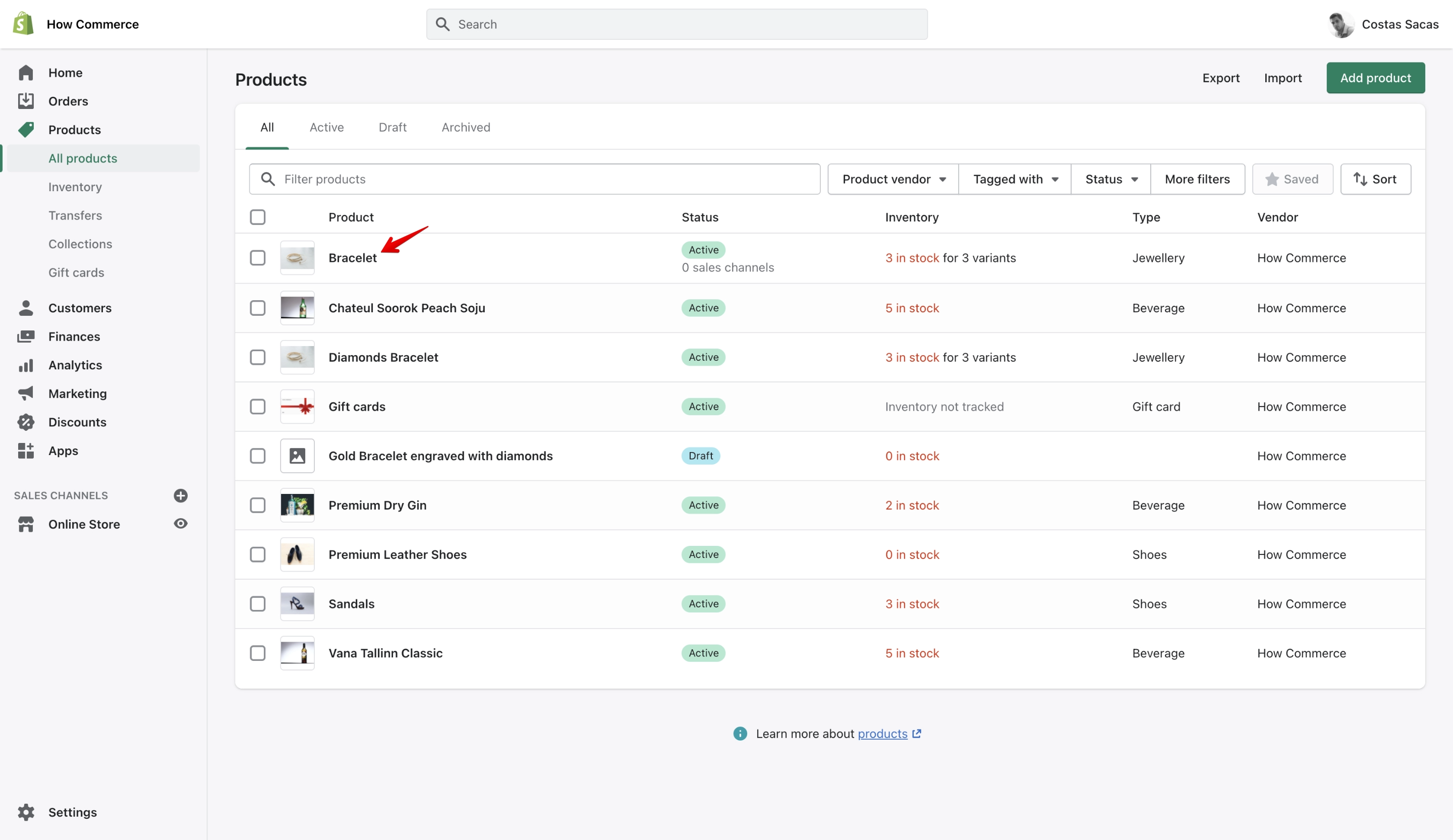The height and width of the screenshot is (840, 1453).
Task: Open Inventory in the sidebar
Action: tap(75, 187)
